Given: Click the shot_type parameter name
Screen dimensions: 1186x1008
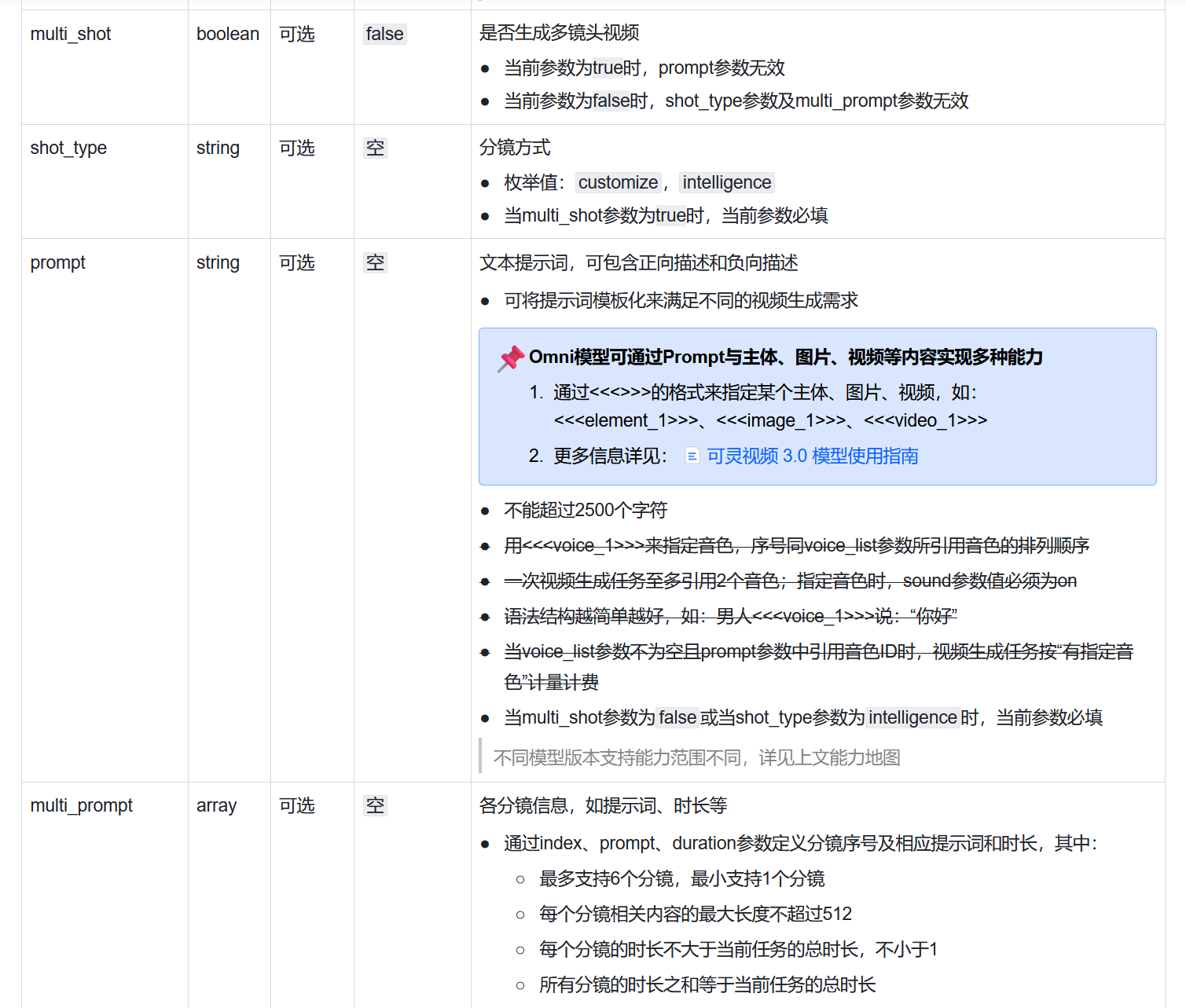Looking at the screenshot, I should pyautogui.click(x=68, y=148).
